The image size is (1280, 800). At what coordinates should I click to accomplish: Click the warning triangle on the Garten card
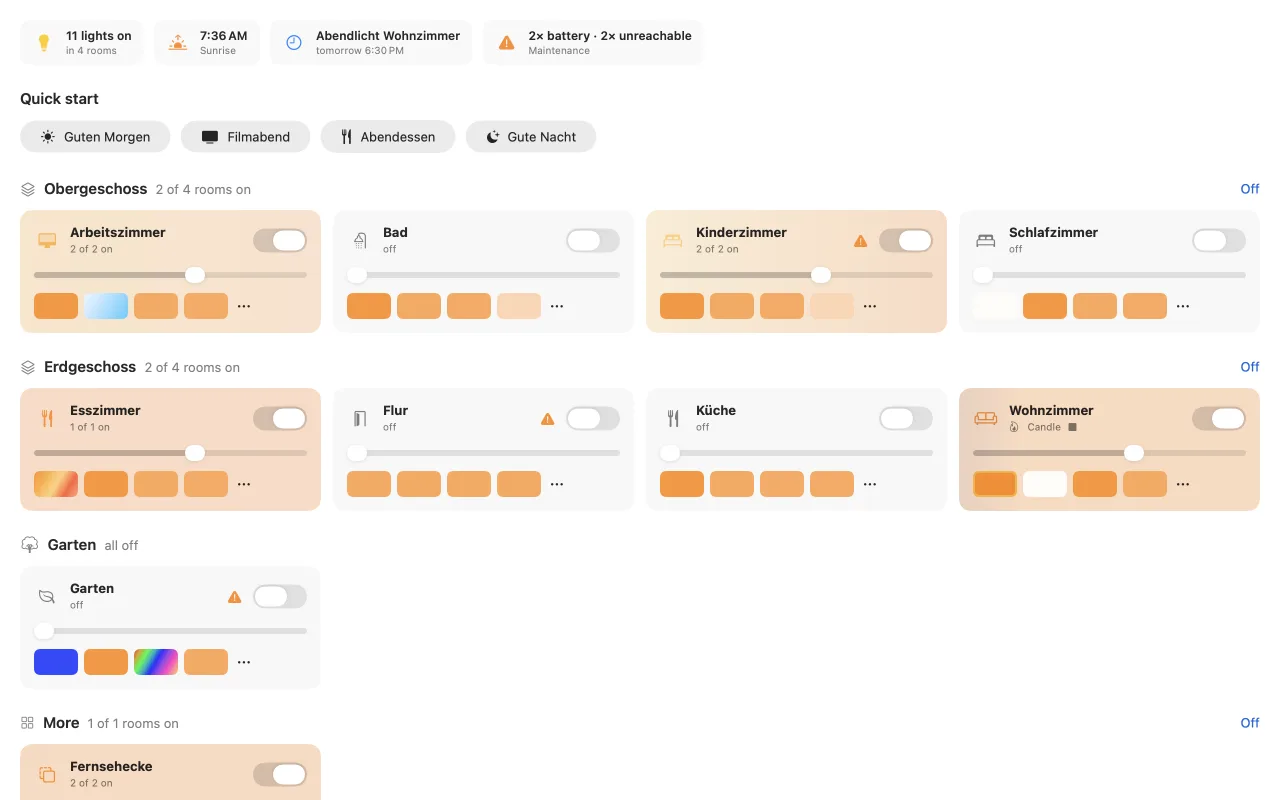(234, 597)
